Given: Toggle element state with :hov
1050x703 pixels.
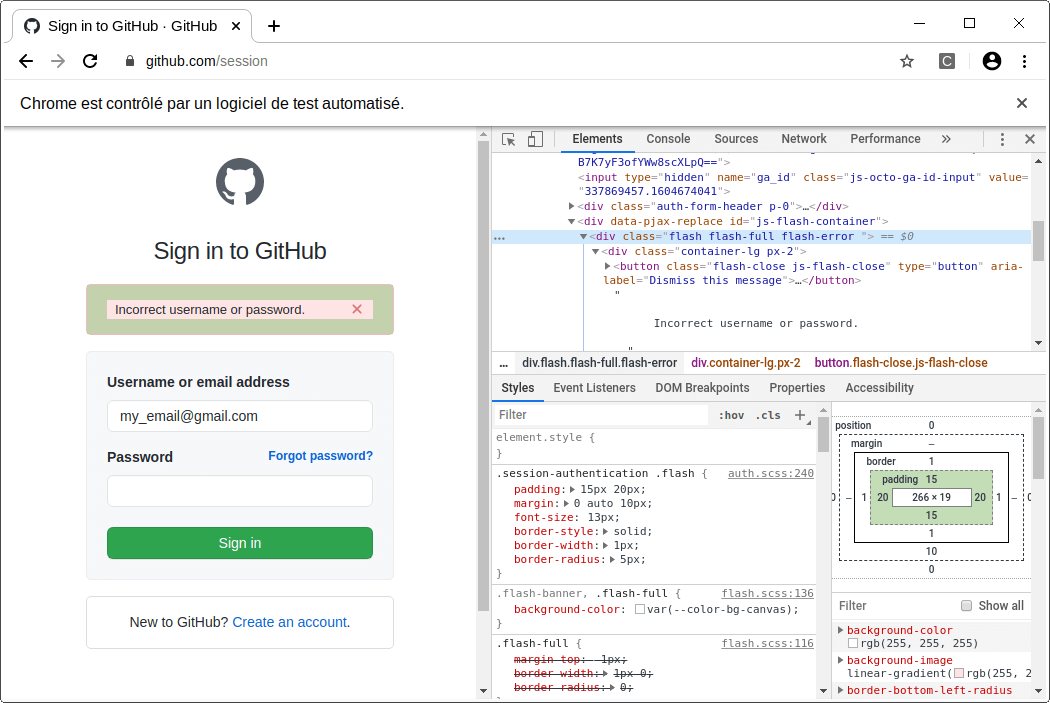Looking at the screenshot, I should tap(732, 414).
